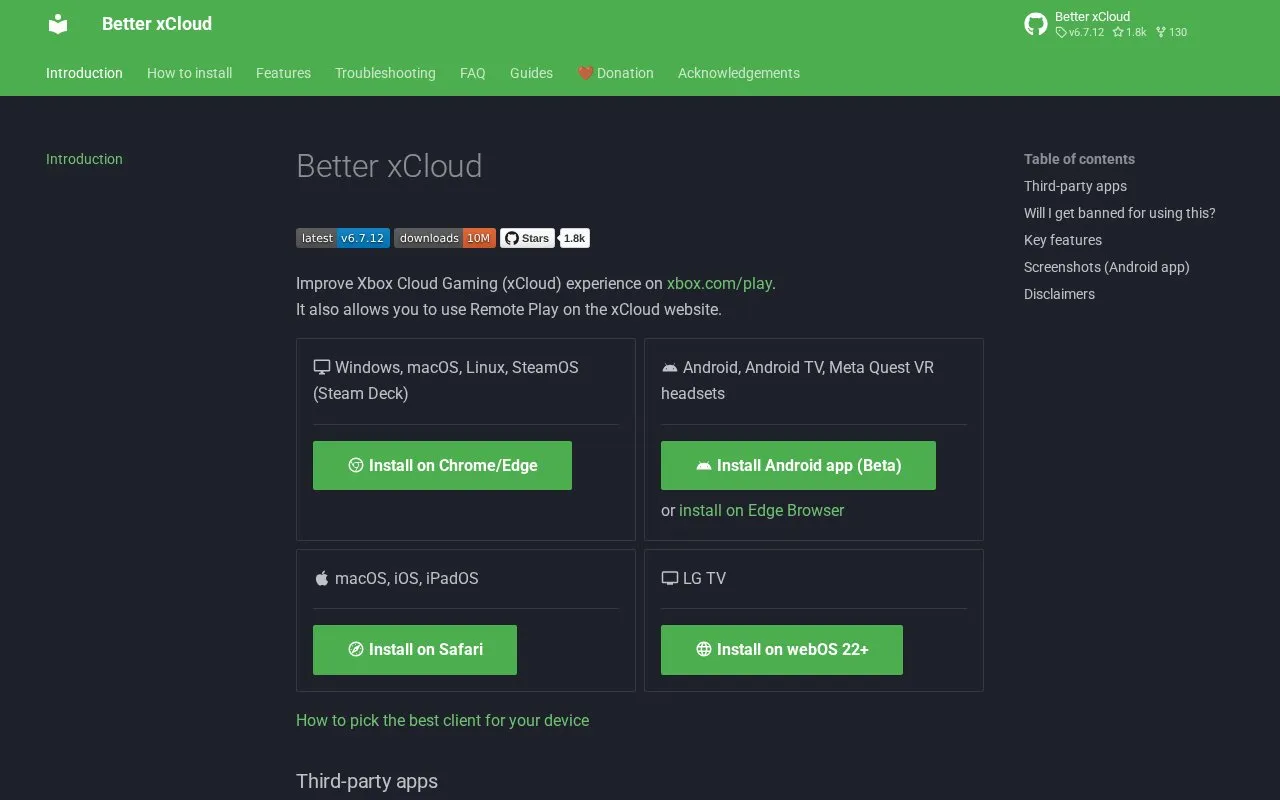This screenshot has height=800, width=1280.
Task: Open the Acknowledgements tab
Action: pos(739,73)
